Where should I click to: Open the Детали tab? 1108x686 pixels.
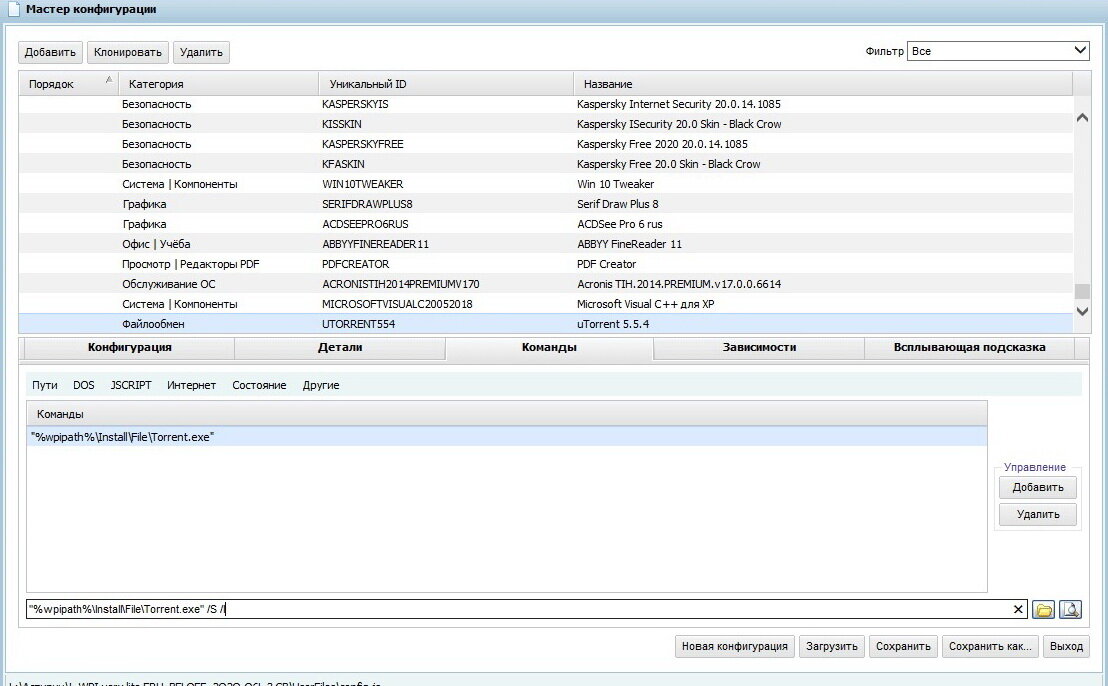(340, 348)
